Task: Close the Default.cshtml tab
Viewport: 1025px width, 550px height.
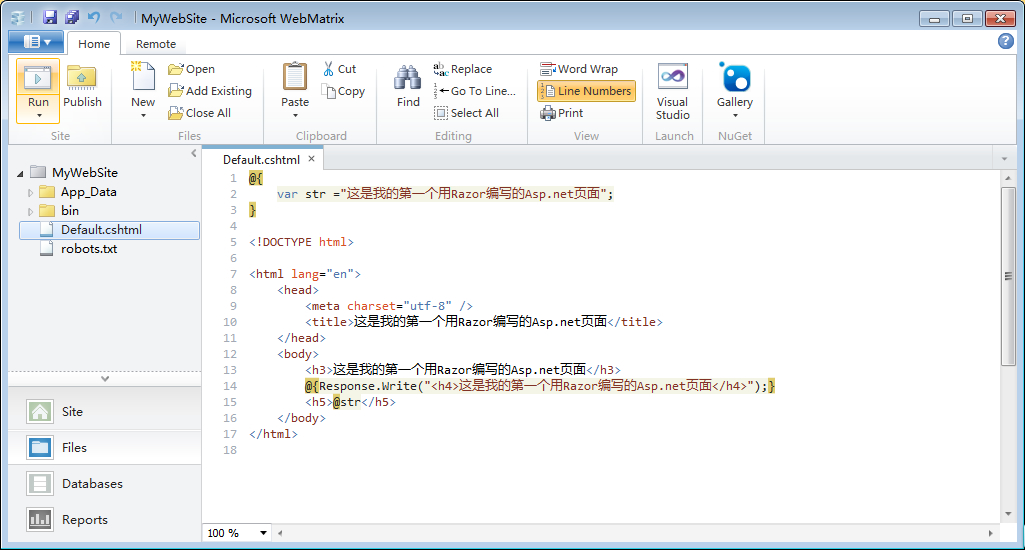Action: [x=312, y=159]
